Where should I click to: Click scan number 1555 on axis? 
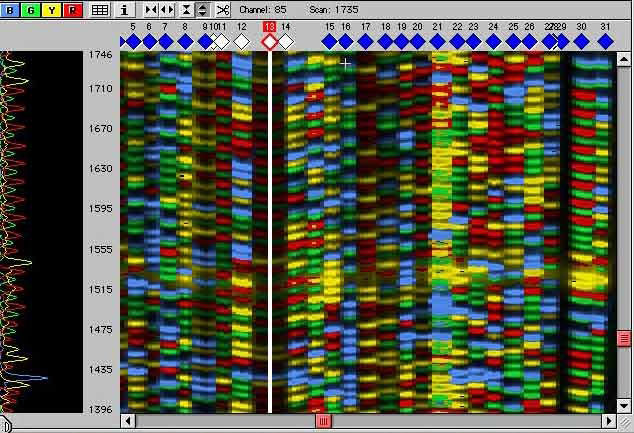(100, 249)
